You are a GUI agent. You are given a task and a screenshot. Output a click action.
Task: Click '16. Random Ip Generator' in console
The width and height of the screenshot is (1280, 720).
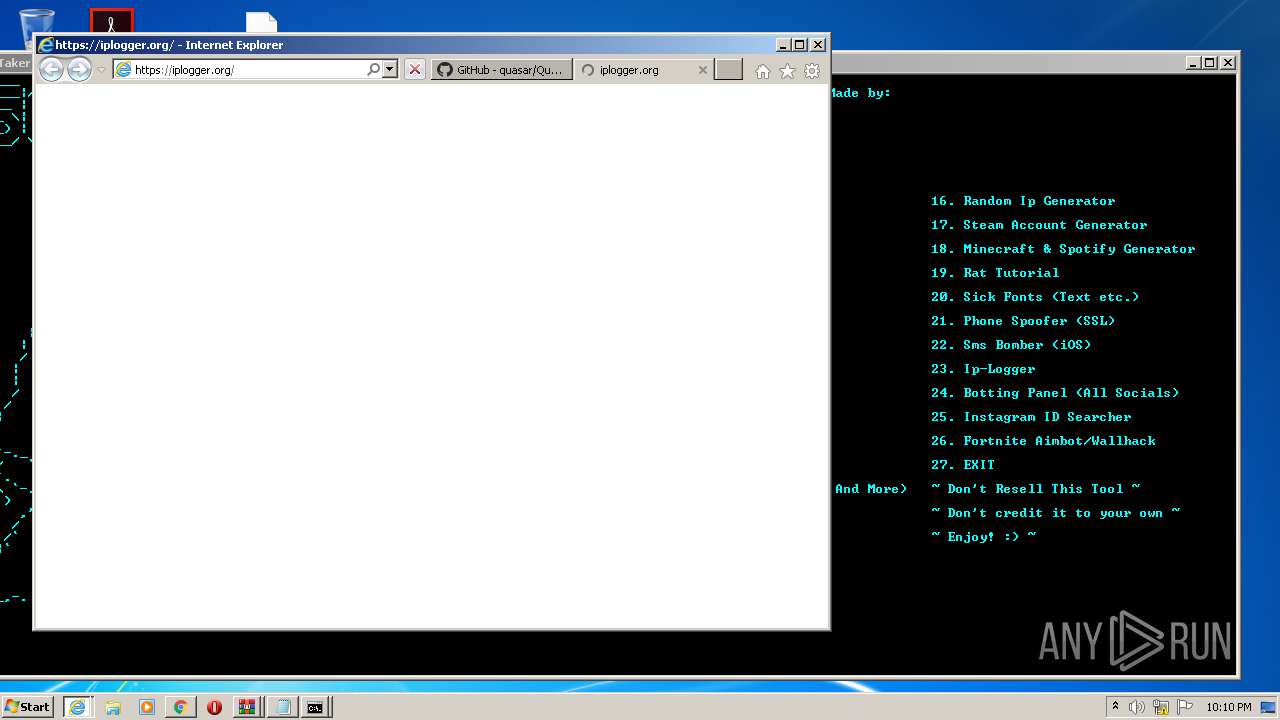point(1023,201)
